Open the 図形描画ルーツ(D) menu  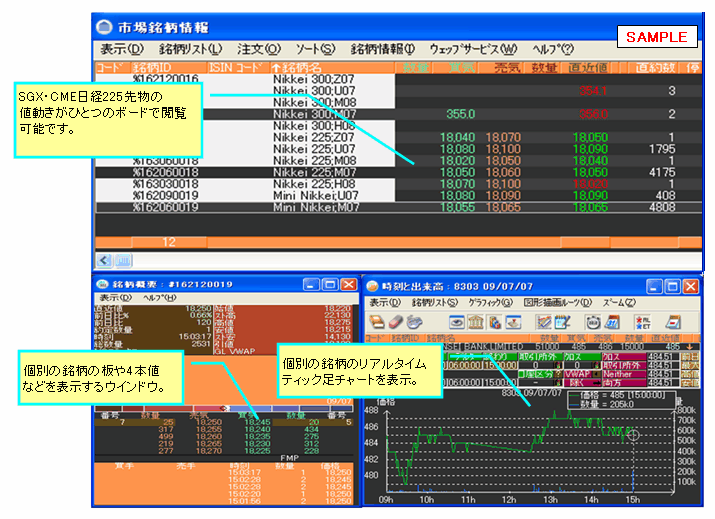point(558,302)
